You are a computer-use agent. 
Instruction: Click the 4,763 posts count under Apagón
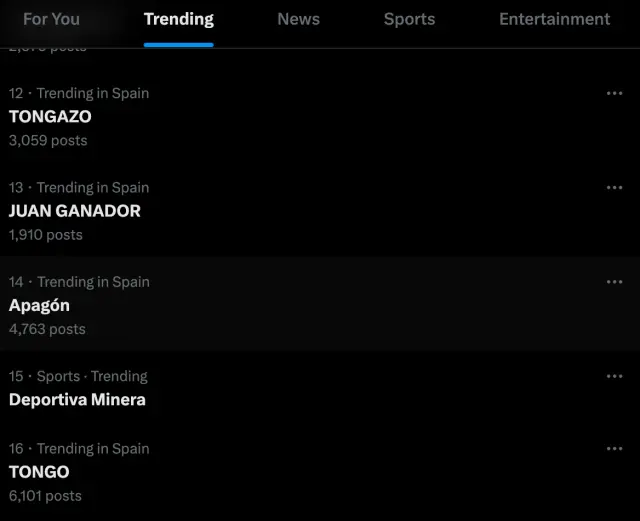pos(47,329)
